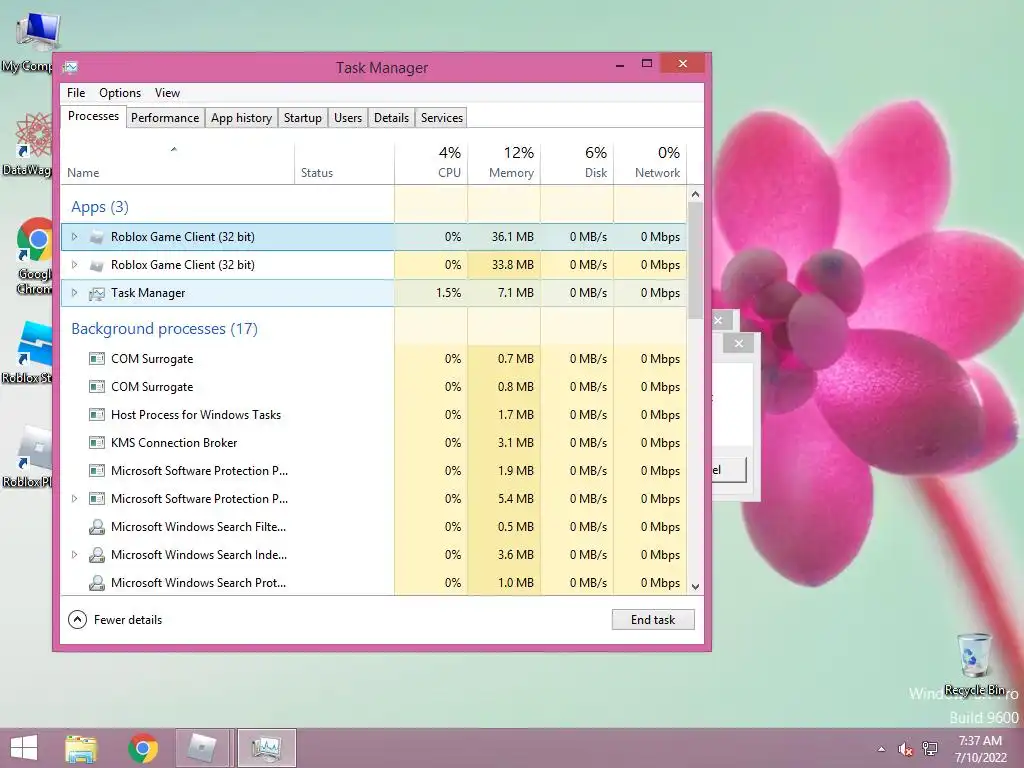This screenshot has width=1024, height=768.
Task: Switch to the Users tab
Action: tap(347, 118)
